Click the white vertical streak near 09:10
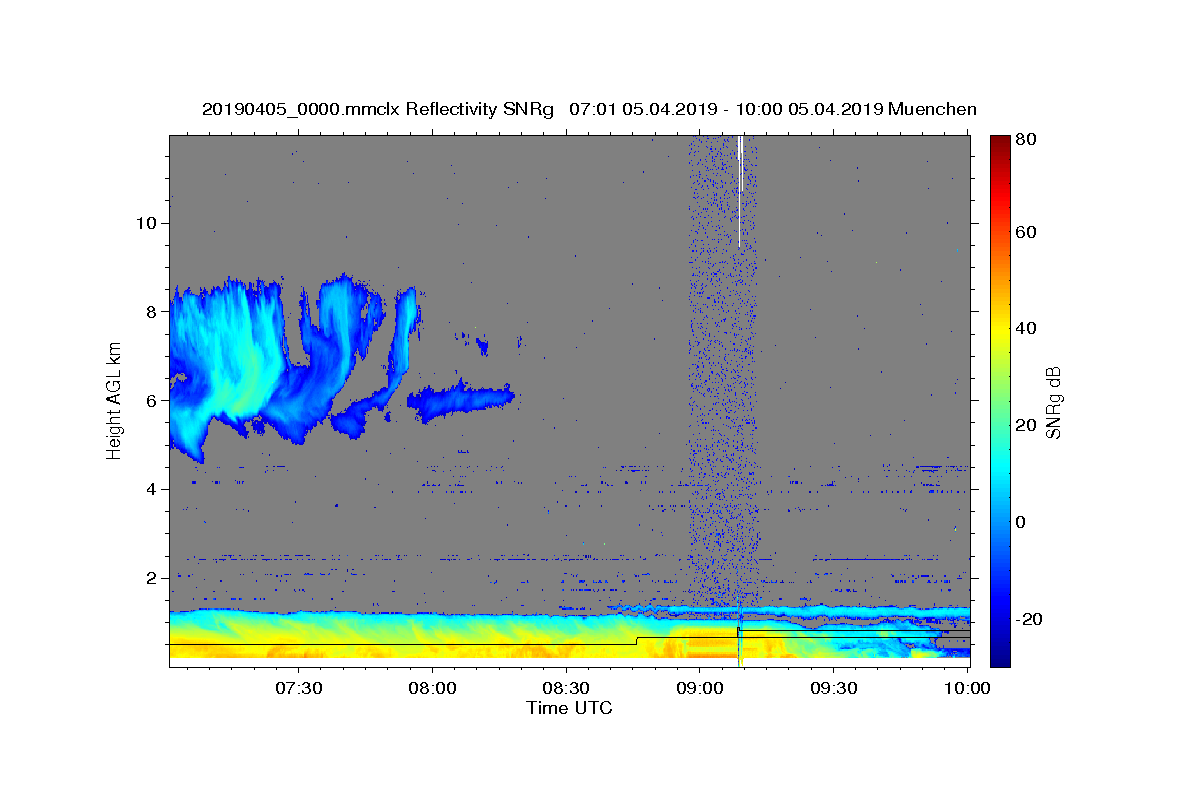Image resolution: width=1200 pixels, height=800 pixels. [x=740, y=190]
